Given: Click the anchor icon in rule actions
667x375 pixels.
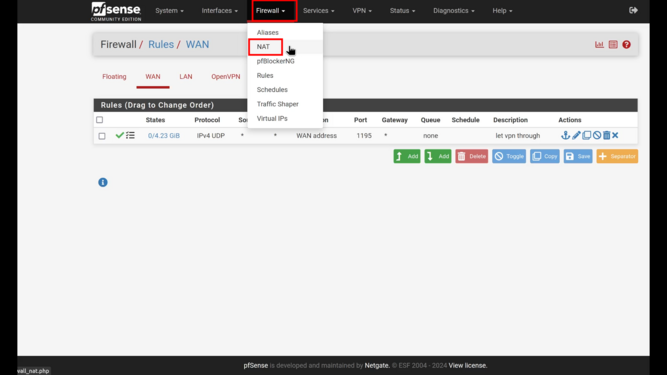Looking at the screenshot, I should (565, 135).
